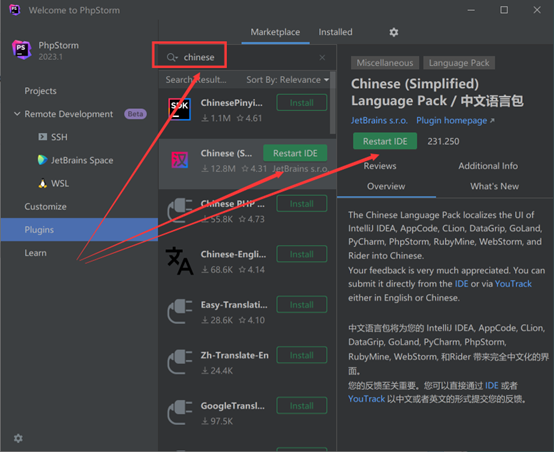Click the Chinese PHP plugin plug icon
The image size is (554, 452).
(x=179, y=210)
